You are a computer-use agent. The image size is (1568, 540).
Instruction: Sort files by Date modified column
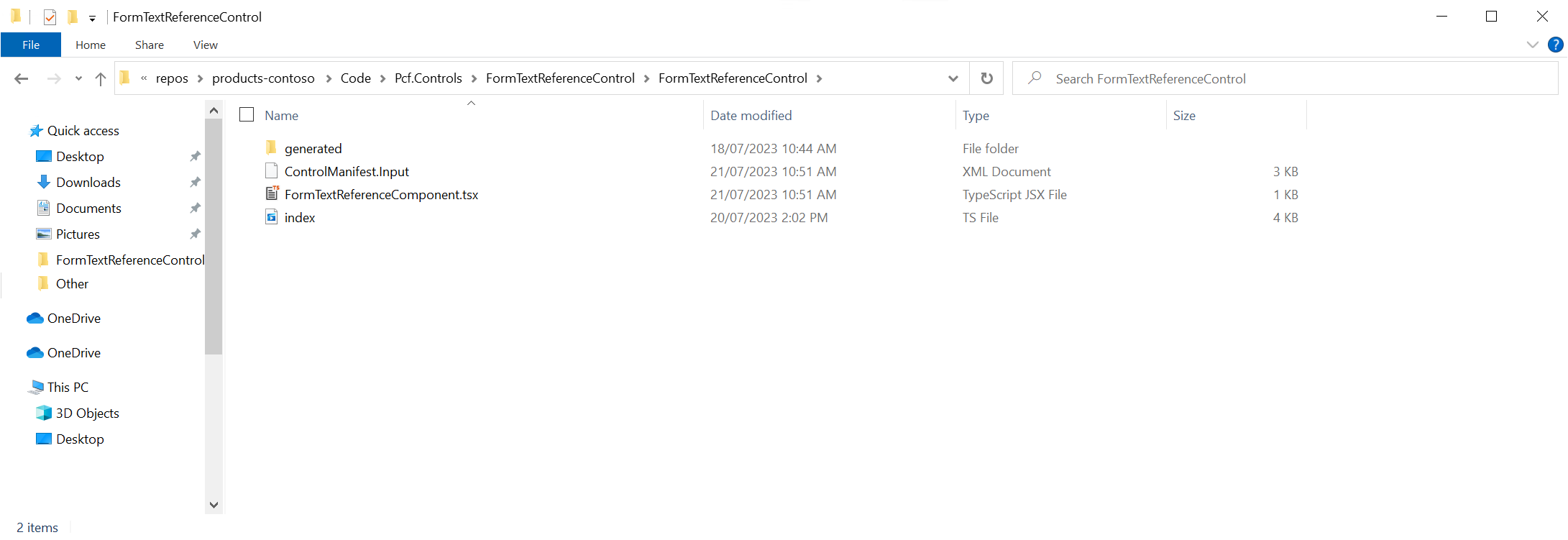pyautogui.click(x=751, y=116)
